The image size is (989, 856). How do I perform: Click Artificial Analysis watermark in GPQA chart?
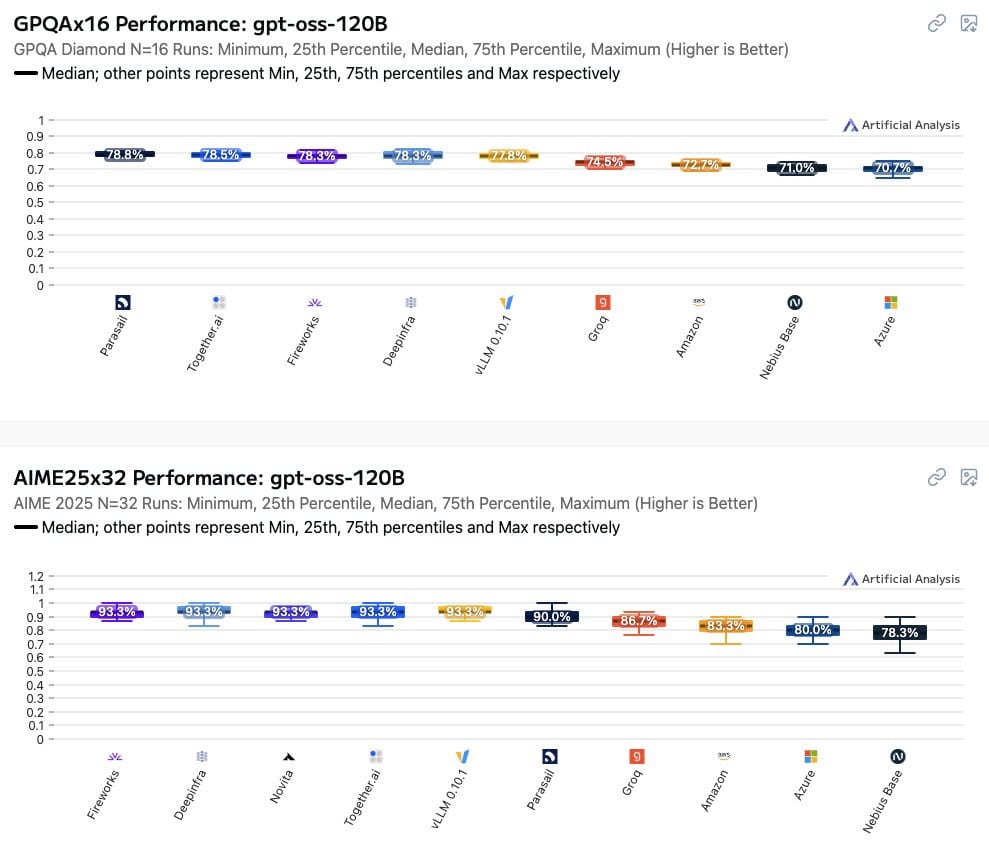pos(901,125)
